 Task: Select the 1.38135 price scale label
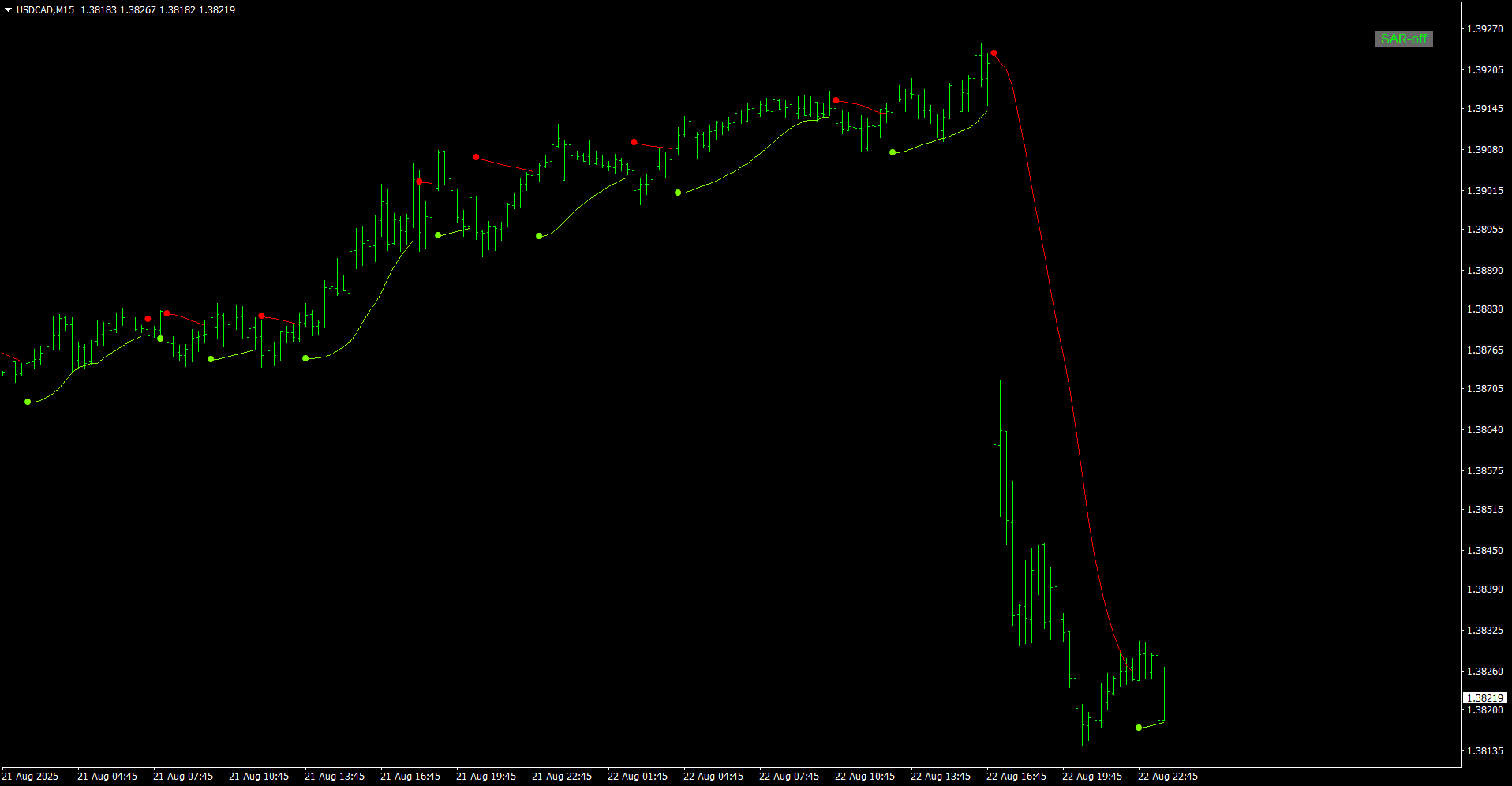click(1485, 751)
